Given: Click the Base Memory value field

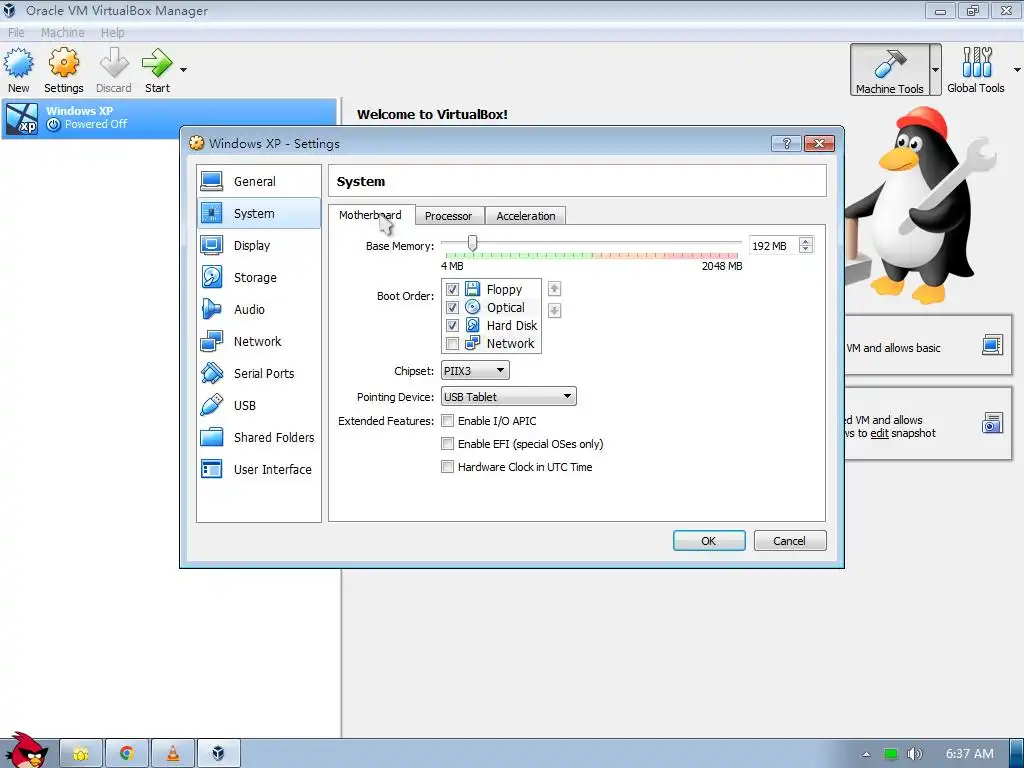Looking at the screenshot, I should tap(773, 246).
